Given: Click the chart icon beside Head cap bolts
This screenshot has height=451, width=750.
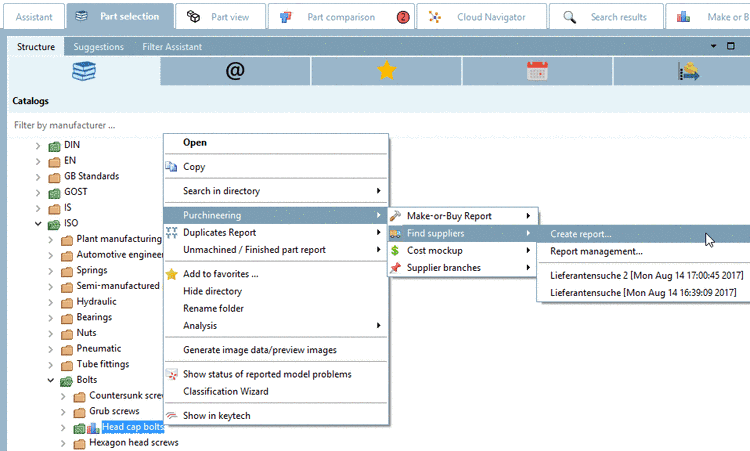Looking at the screenshot, I should (x=93, y=428).
